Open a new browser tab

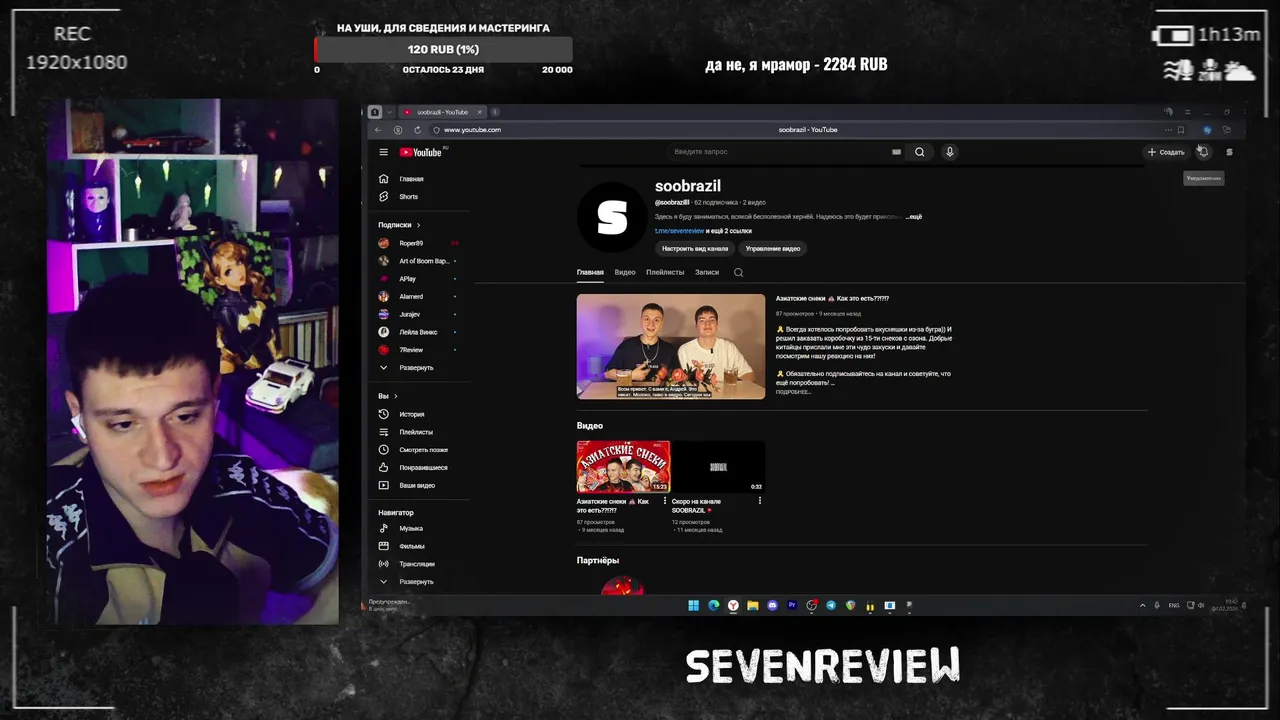pyautogui.click(x=495, y=112)
